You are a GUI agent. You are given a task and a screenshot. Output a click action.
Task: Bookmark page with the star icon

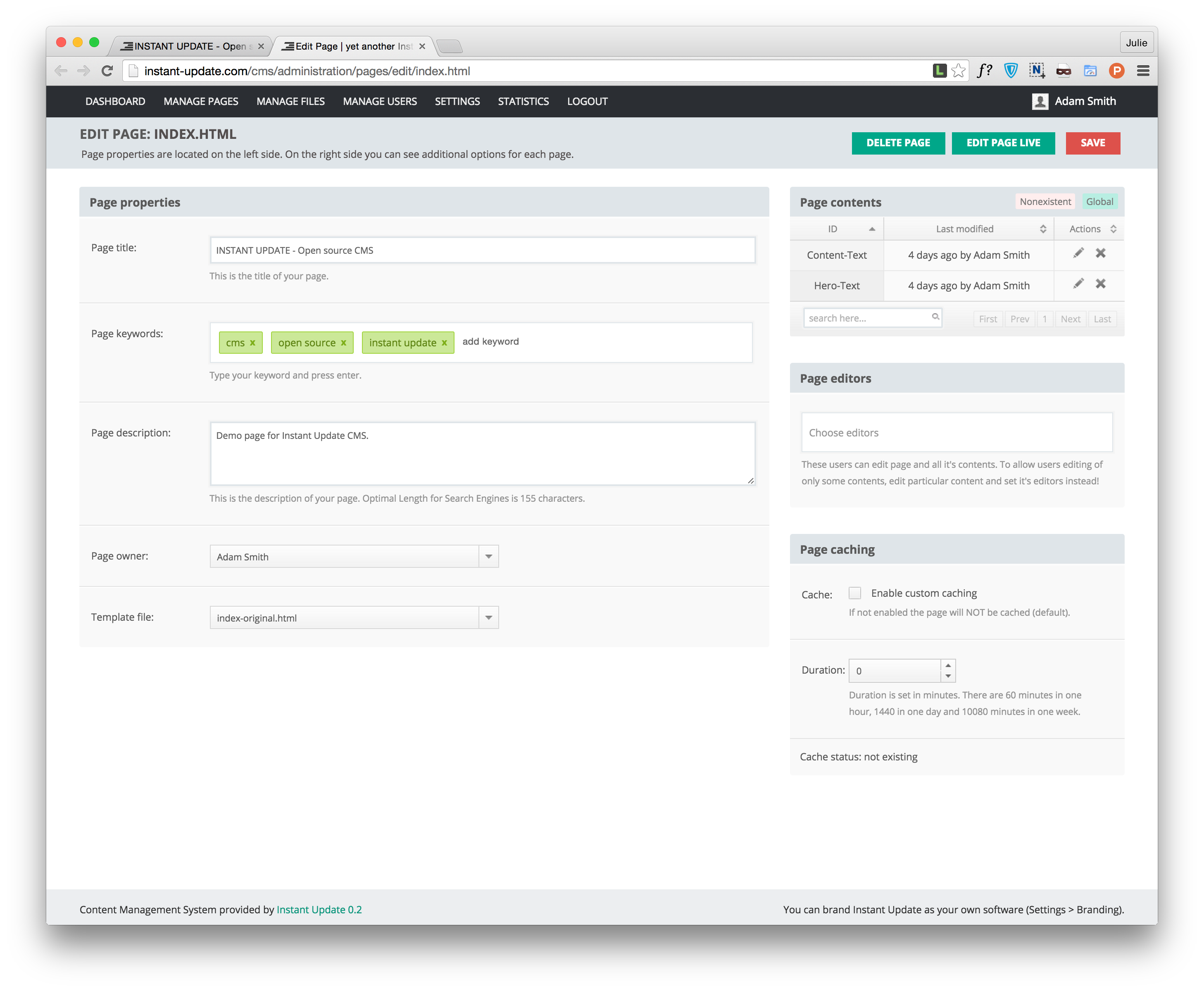click(x=959, y=71)
